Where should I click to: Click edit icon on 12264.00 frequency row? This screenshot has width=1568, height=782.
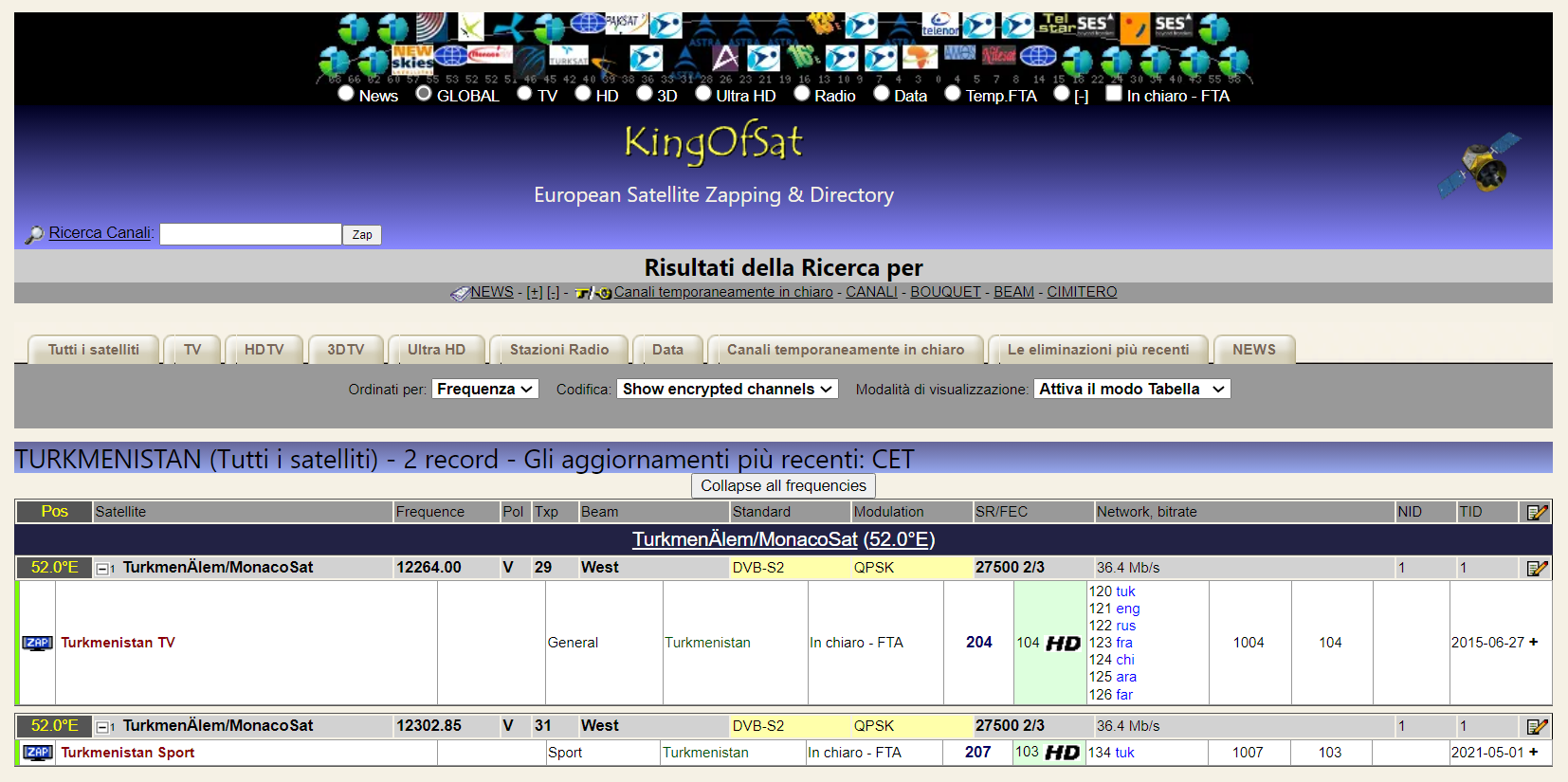1537,568
